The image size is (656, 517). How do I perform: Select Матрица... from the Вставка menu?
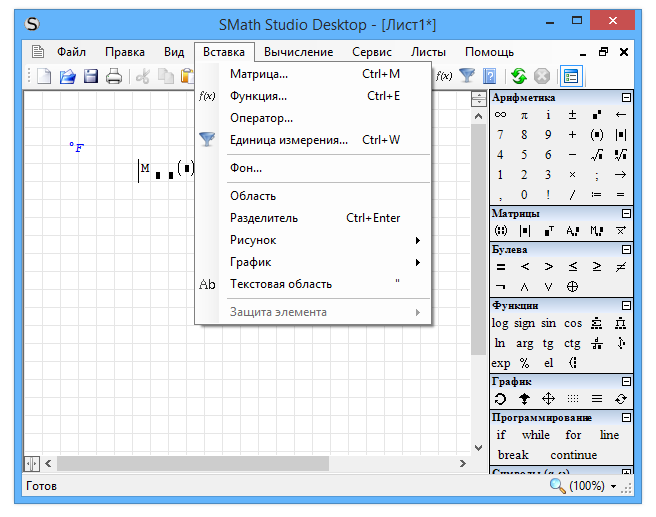click(259, 74)
